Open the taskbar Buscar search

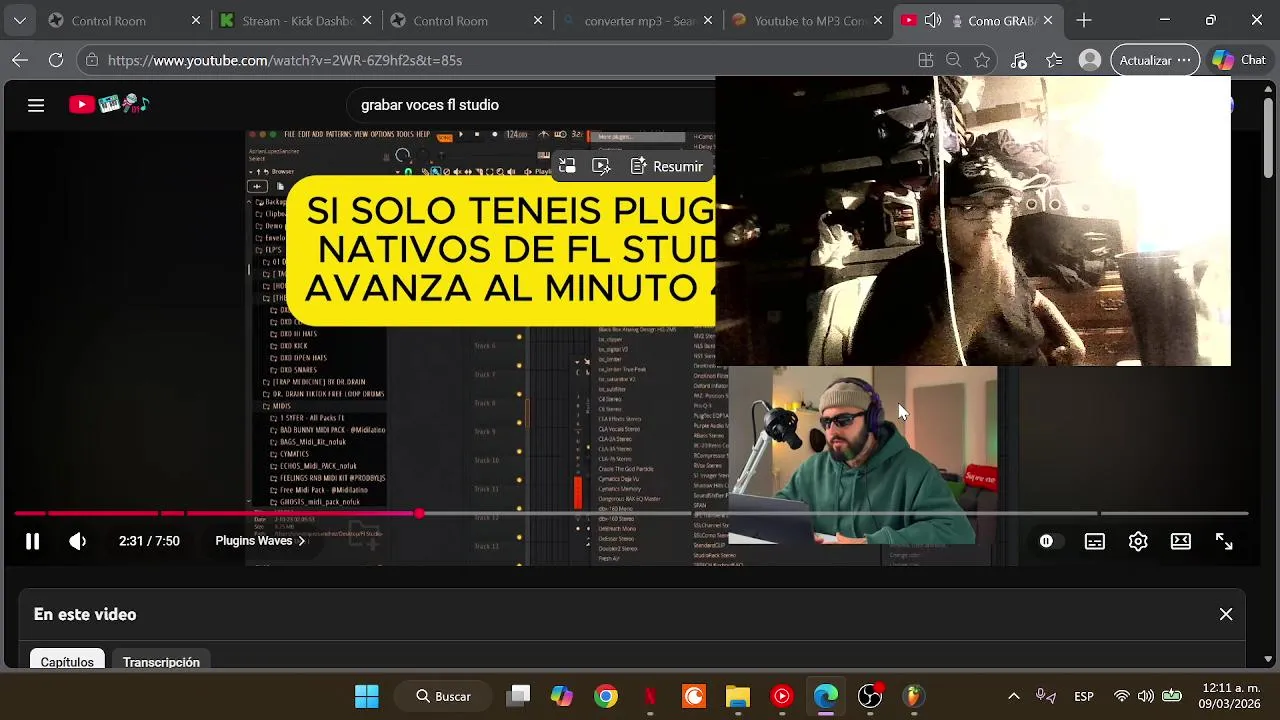(444, 696)
